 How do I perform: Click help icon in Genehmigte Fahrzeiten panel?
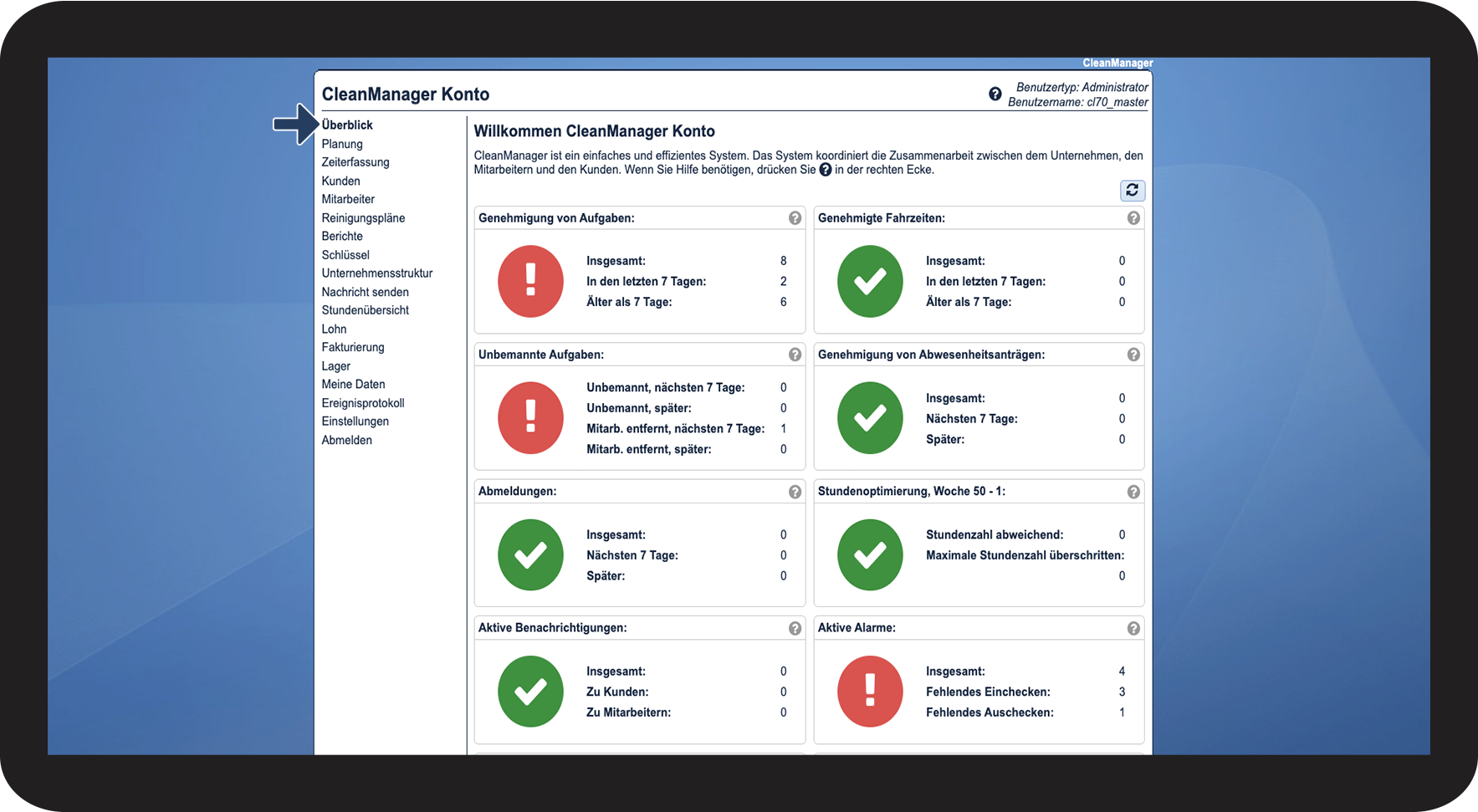(1133, 218)
